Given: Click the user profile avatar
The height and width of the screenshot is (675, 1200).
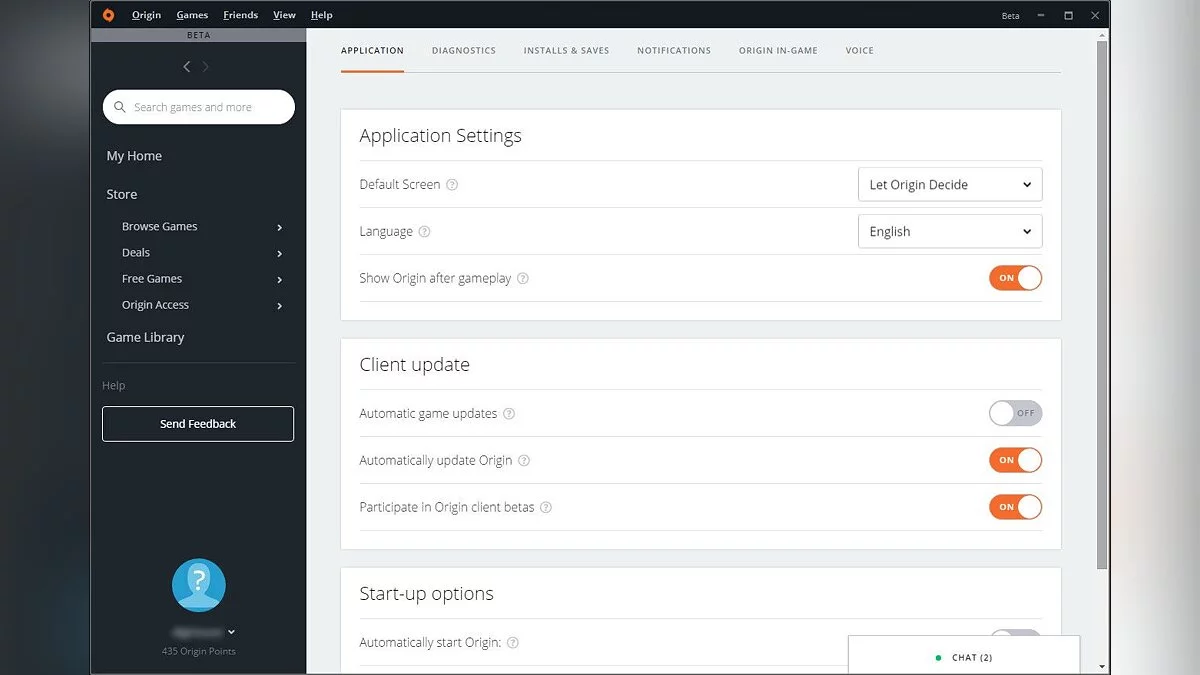Looking at the screenshot, I should (198, 585).
